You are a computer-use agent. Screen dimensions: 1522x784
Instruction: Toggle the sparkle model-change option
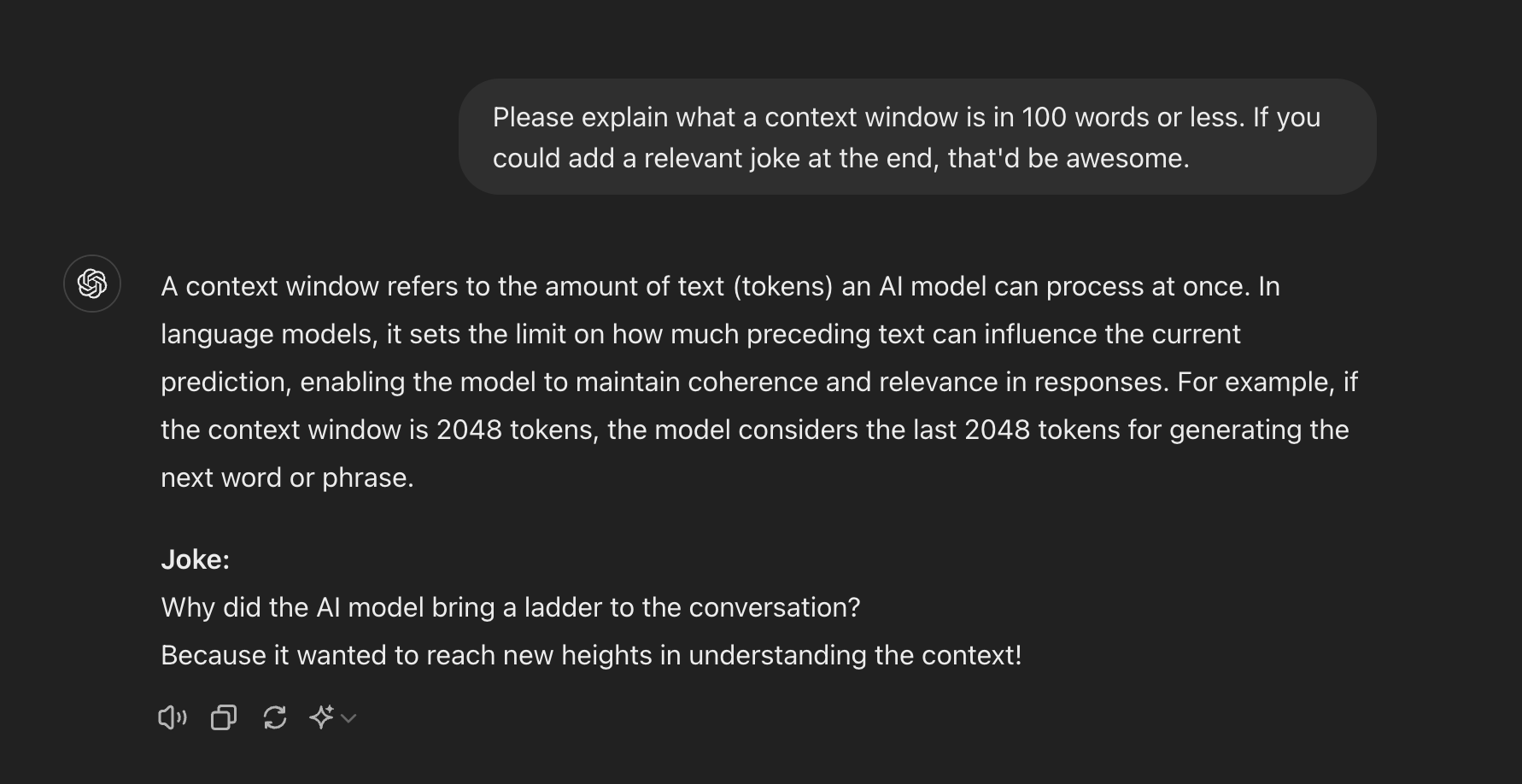pos(322,717)
